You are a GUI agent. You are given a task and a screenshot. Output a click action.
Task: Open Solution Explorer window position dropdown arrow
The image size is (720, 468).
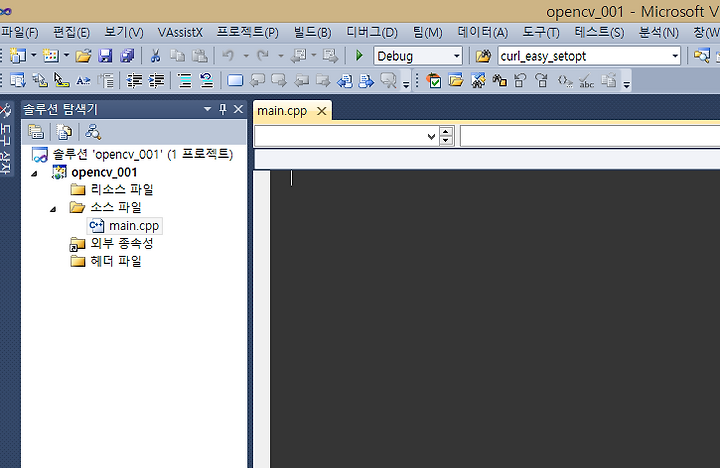tap(207, 109)
